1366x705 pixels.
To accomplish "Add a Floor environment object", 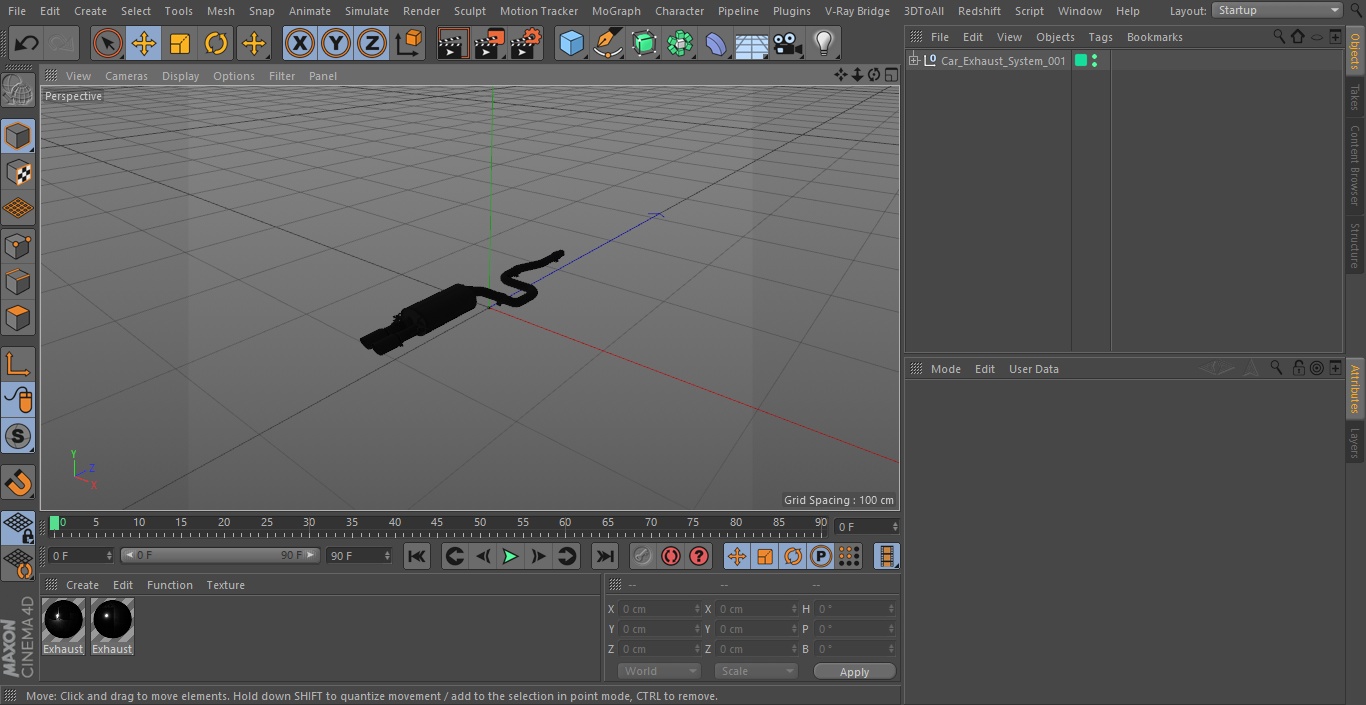I will [x=752, y=44].
